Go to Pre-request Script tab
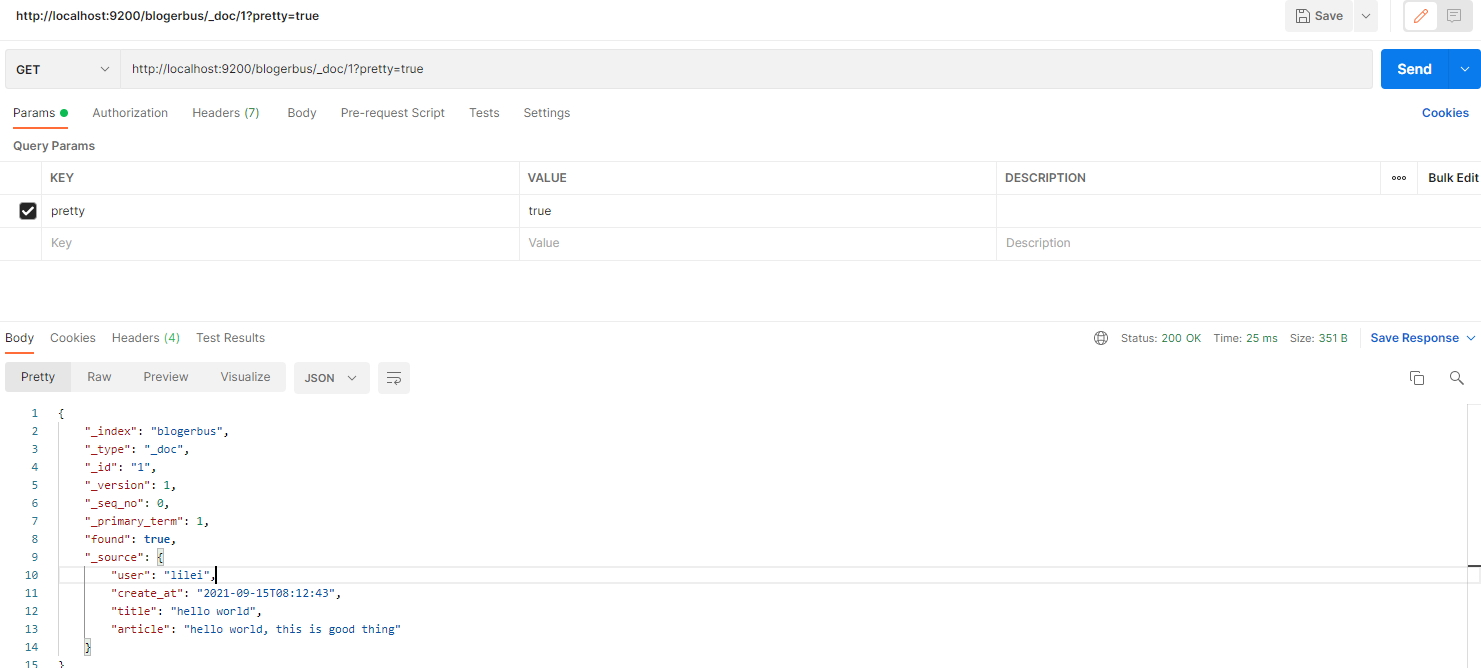 tap(393, 113)
